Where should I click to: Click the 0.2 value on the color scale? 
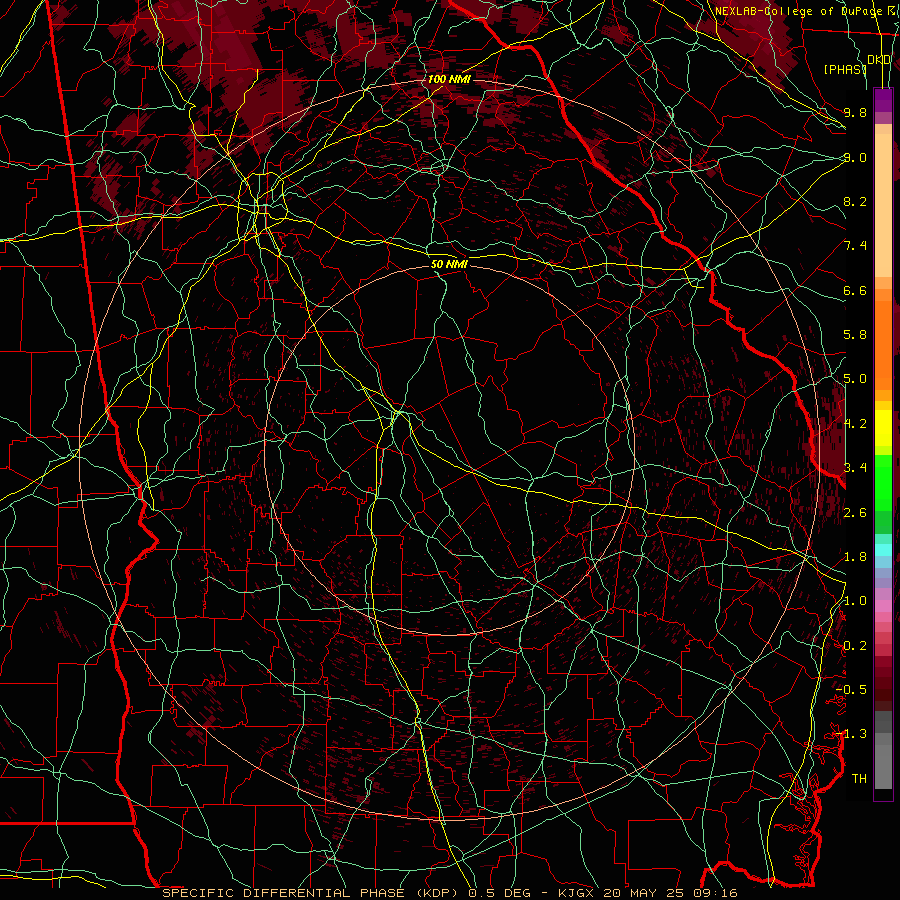855,646
